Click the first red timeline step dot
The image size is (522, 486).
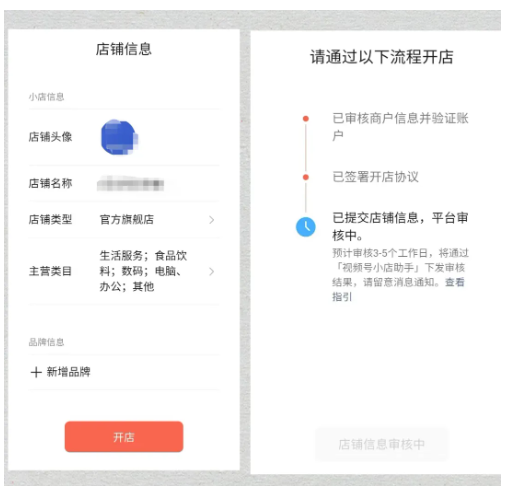click(x=306, y=119)
